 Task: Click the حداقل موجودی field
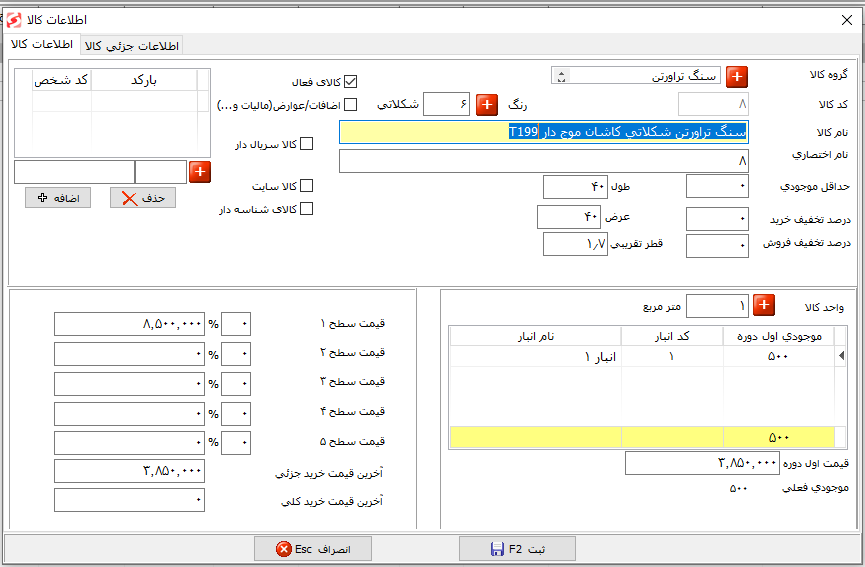717,186
